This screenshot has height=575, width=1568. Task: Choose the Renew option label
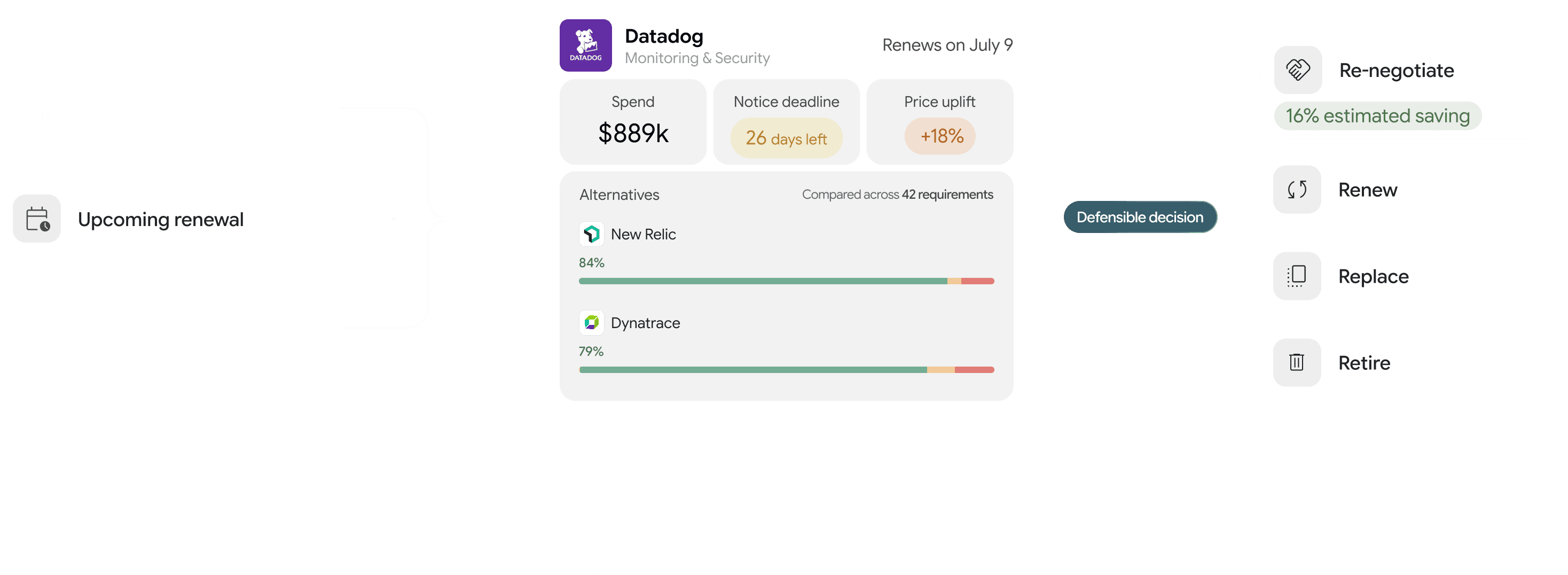coord(1367,189)
